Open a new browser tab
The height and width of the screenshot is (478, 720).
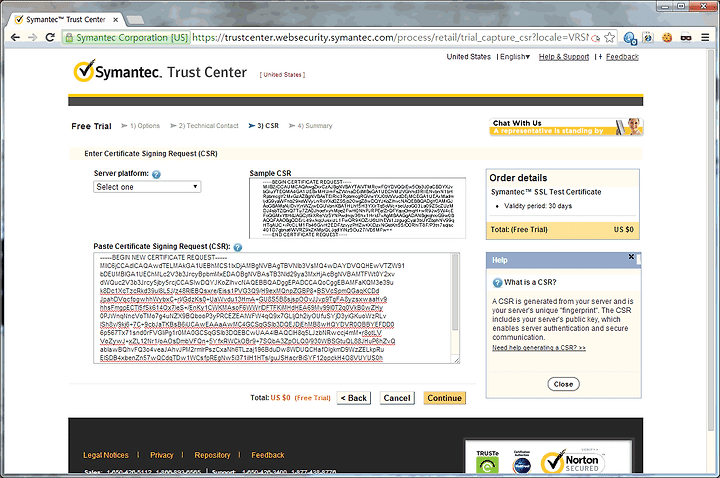[135, 20]
